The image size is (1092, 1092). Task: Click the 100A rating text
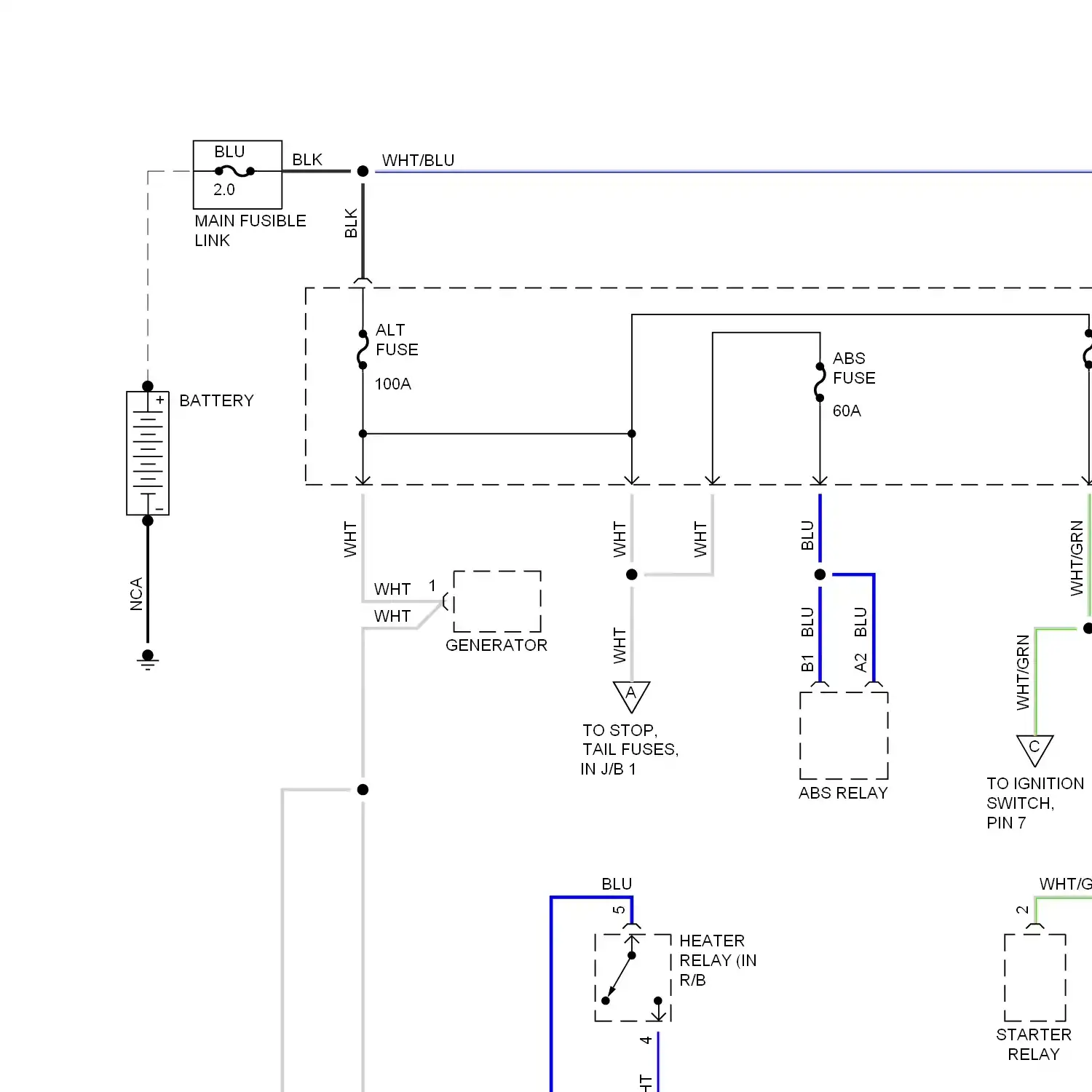[x=393, y=384]
